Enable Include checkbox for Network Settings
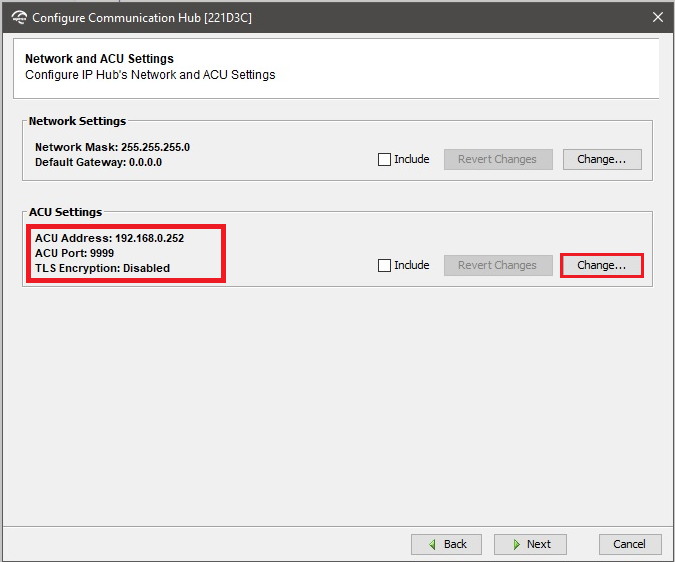675x562 pixels. click(385, 159)
